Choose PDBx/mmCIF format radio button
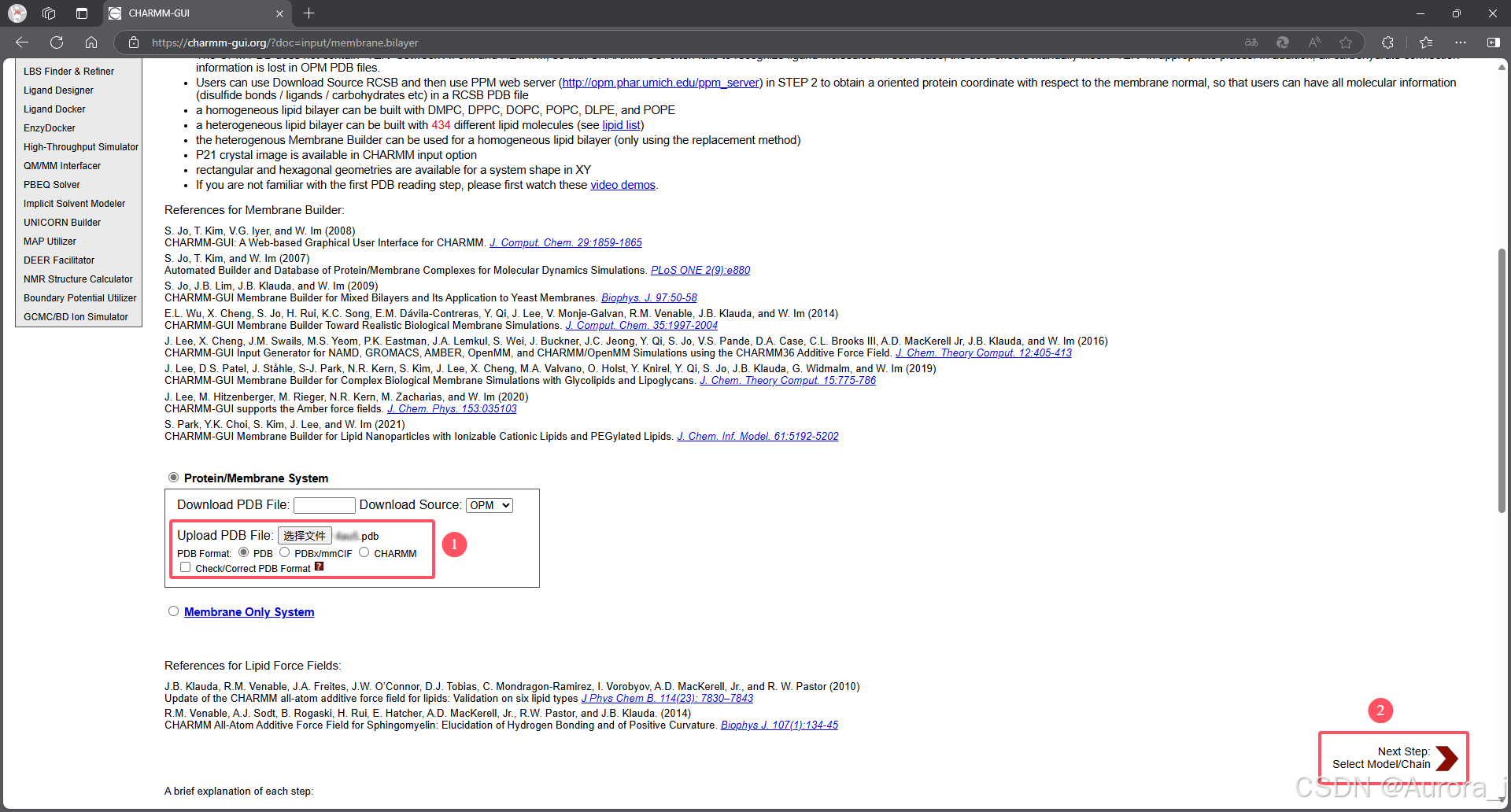This screenshot has height=812, width=1511. coord(285,552)
